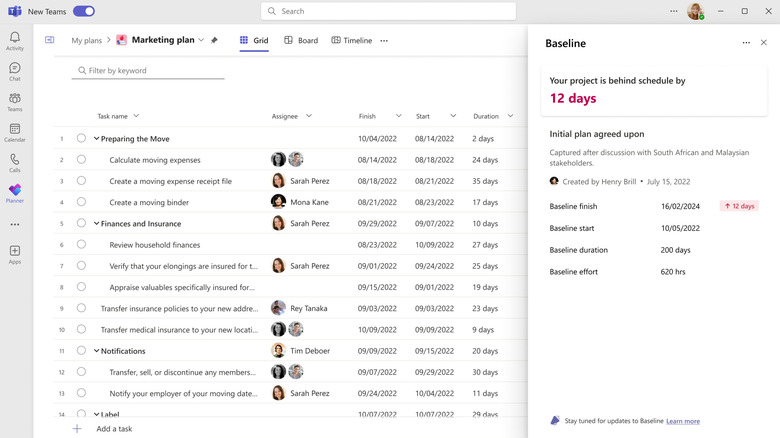Open Baseline panel more options
The height and width of the screenshot is (438, 780).
pos(746,43)
